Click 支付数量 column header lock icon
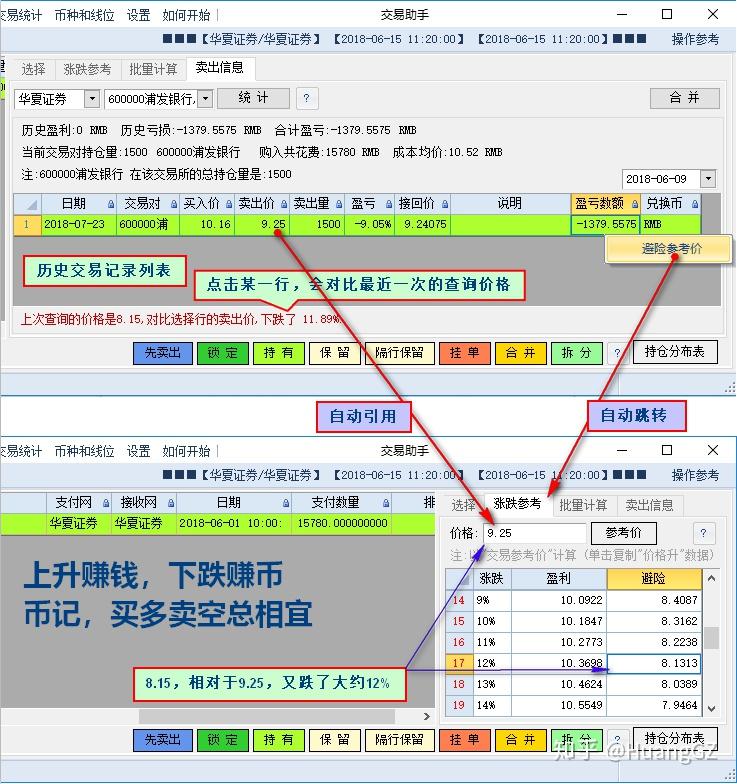 coord(386,503)
